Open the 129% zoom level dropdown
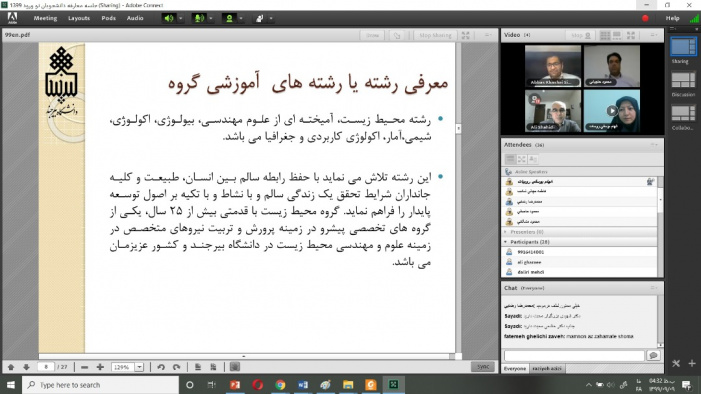This screenshot has height=394, width=701. (x=139, y=367)
